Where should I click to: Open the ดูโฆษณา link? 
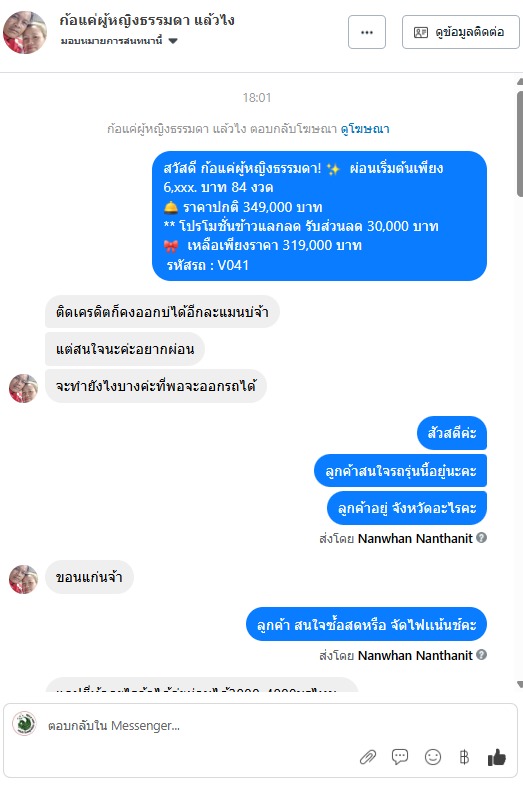[365, 129]
